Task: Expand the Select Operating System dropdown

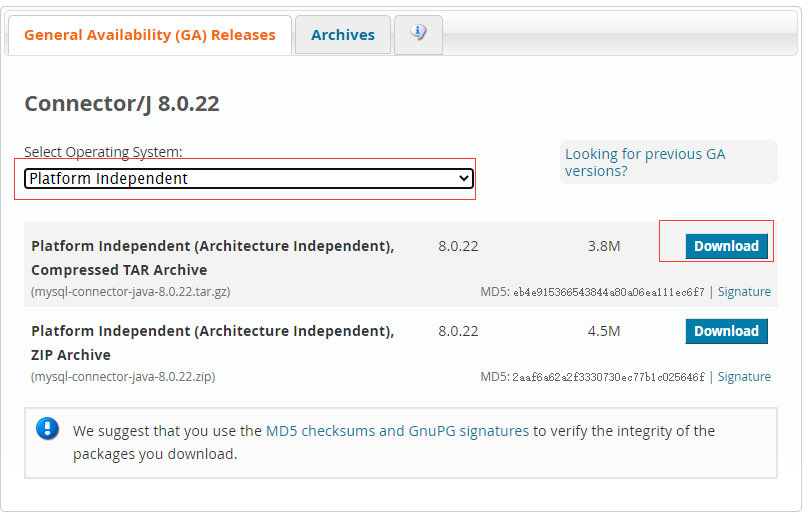Action: (x=249, y=179)
